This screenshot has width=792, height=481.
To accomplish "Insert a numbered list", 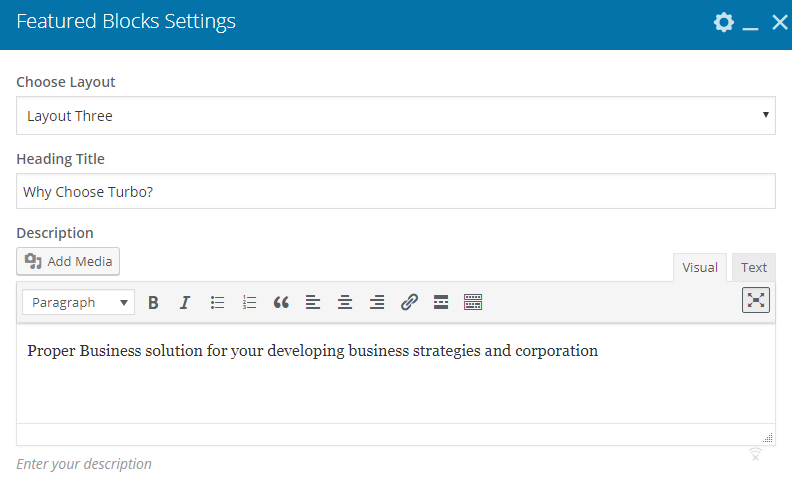I will [249, 302].
